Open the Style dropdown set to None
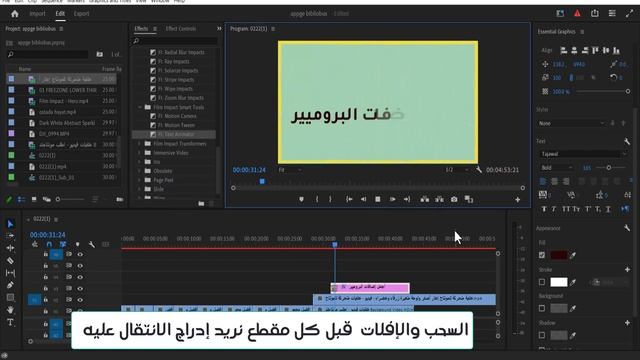This screenshot has height=360, width=640. point(571,123)
